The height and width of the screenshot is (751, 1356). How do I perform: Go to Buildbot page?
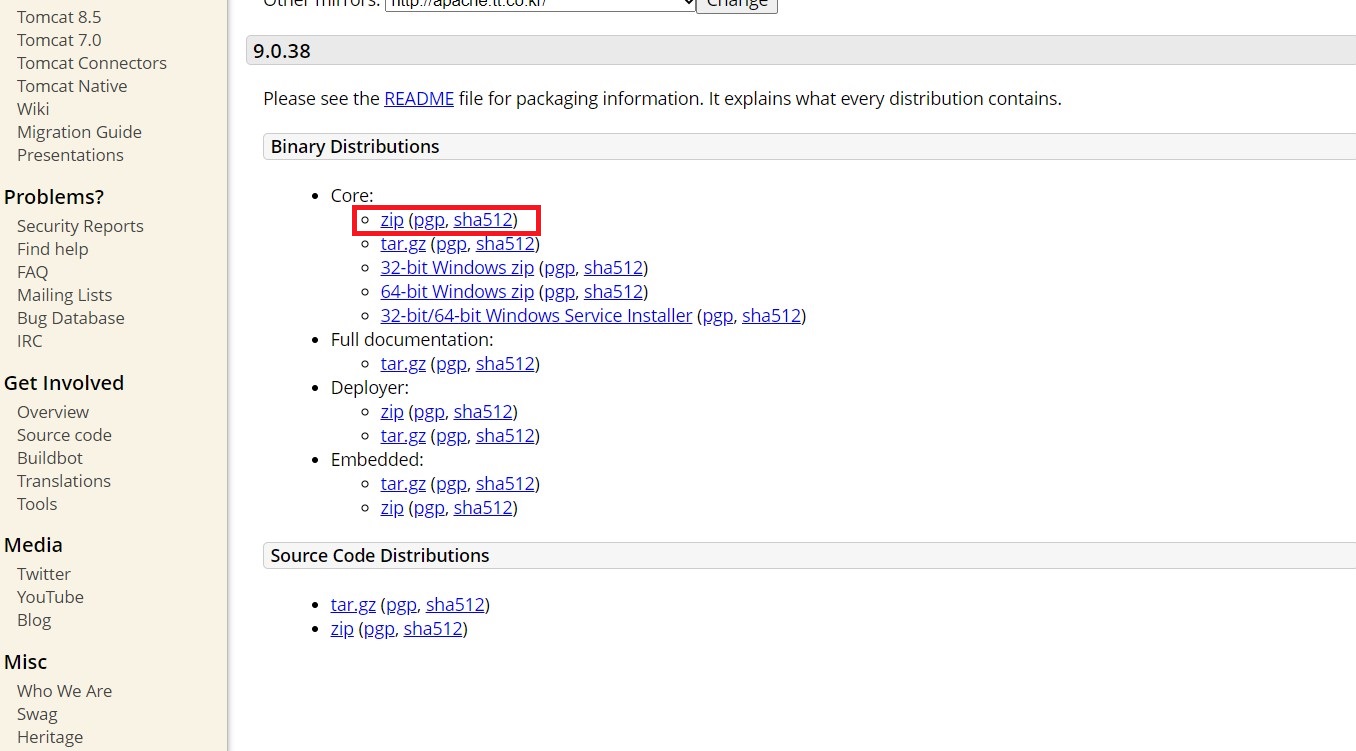pos(50,458)
